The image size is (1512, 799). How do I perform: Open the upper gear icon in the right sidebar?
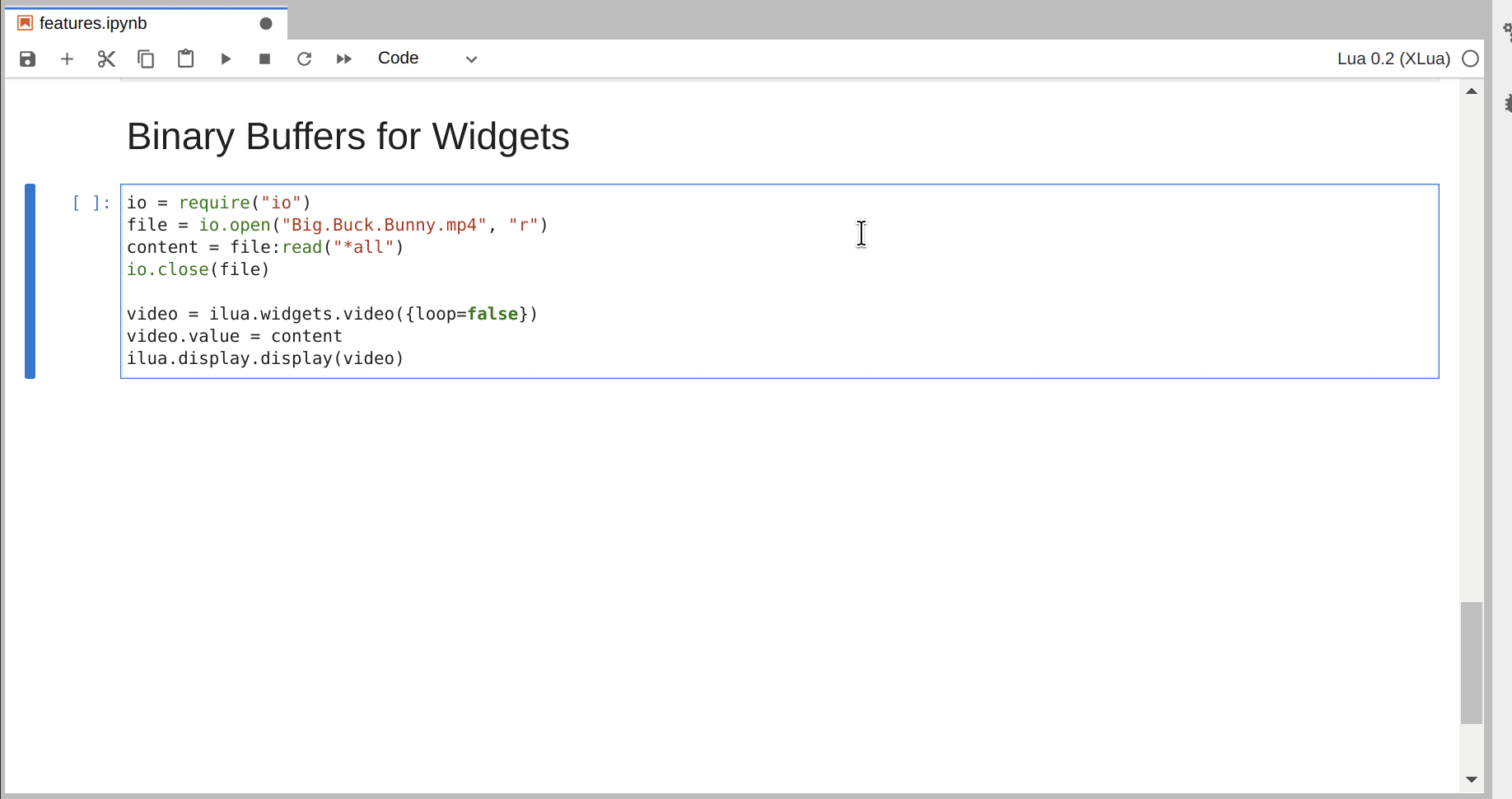pos(1507,31)
